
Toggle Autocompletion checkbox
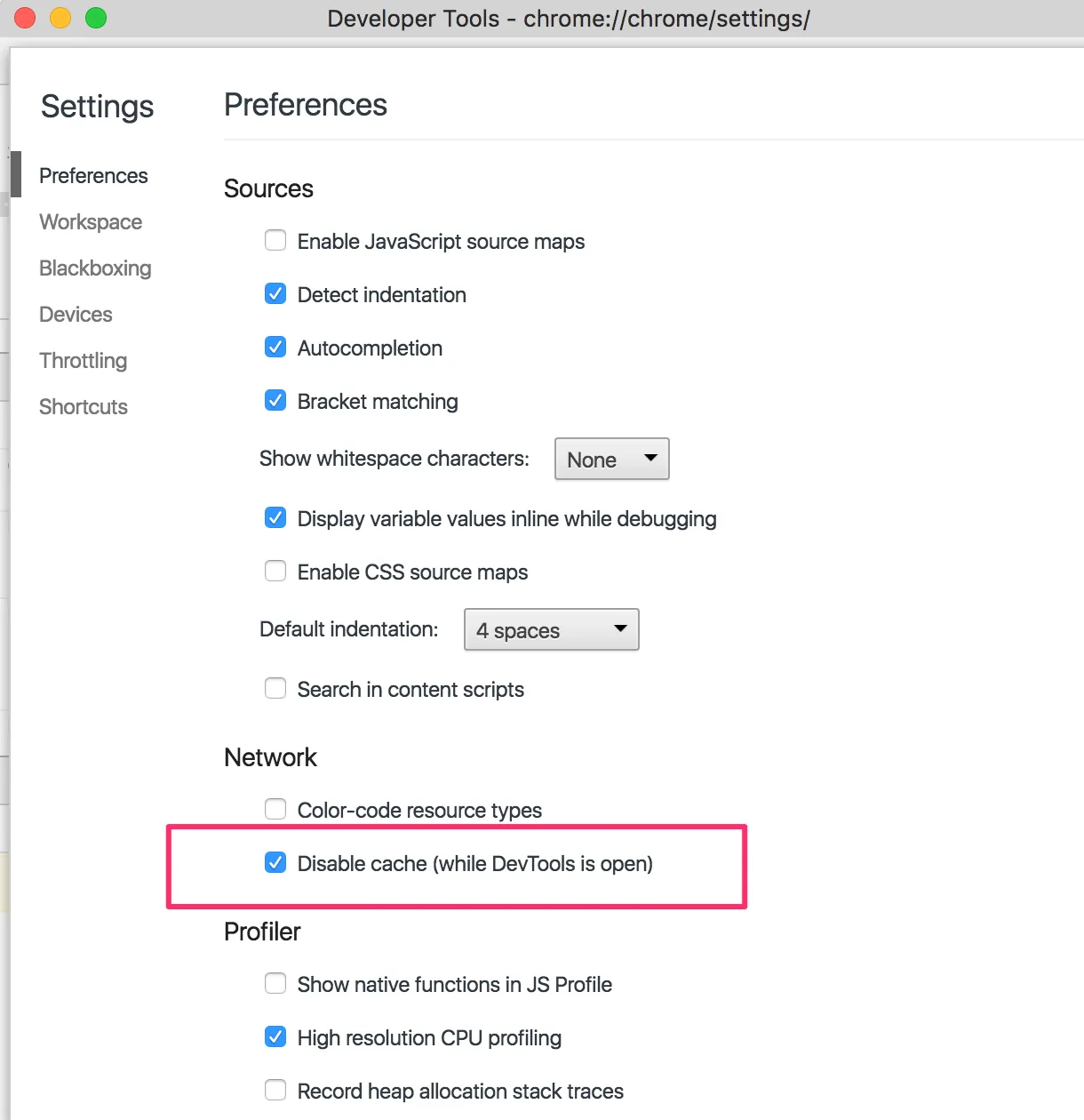click(275, 348)
